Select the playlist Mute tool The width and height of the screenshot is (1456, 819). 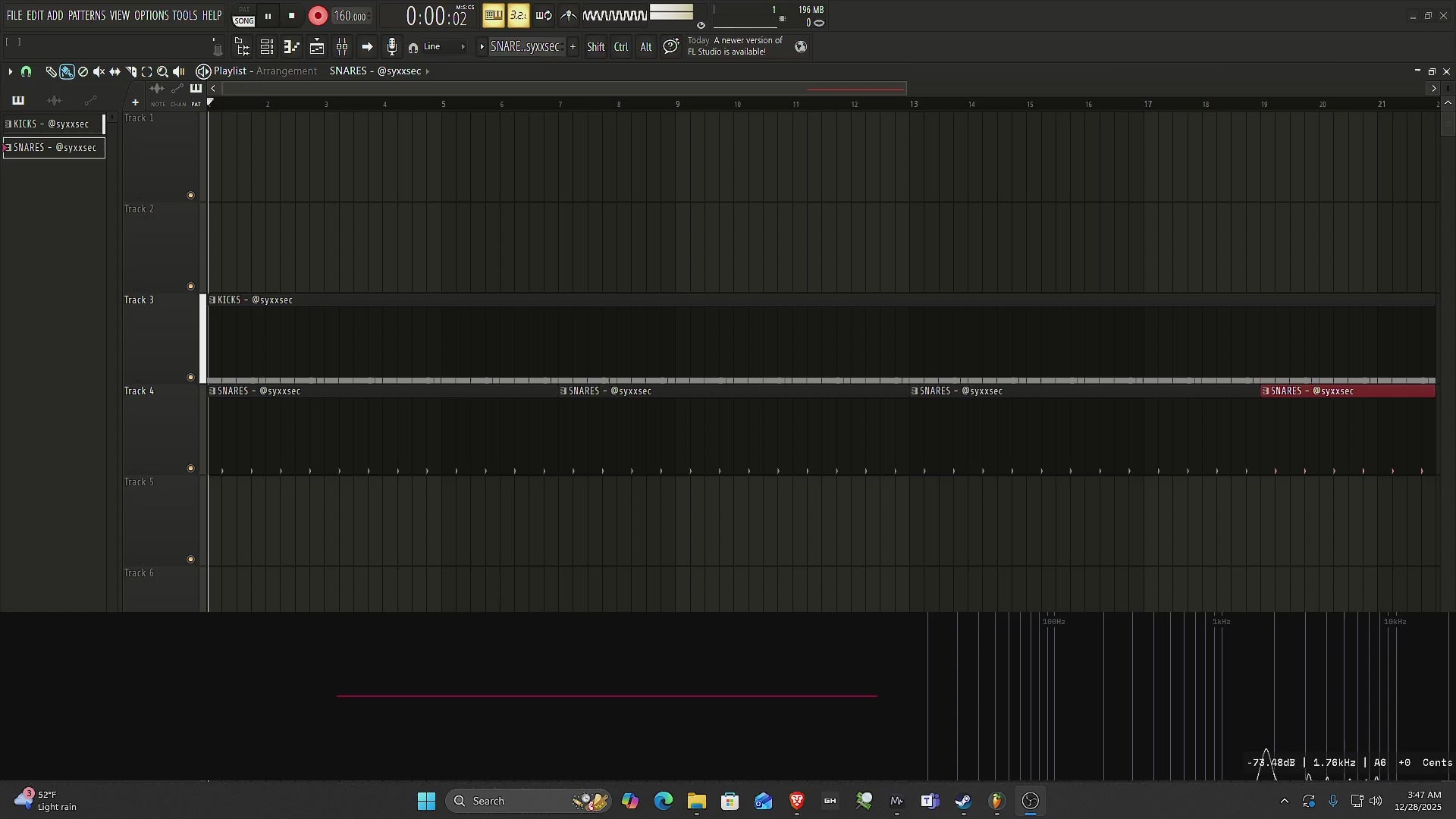click(x=99, y=71)
